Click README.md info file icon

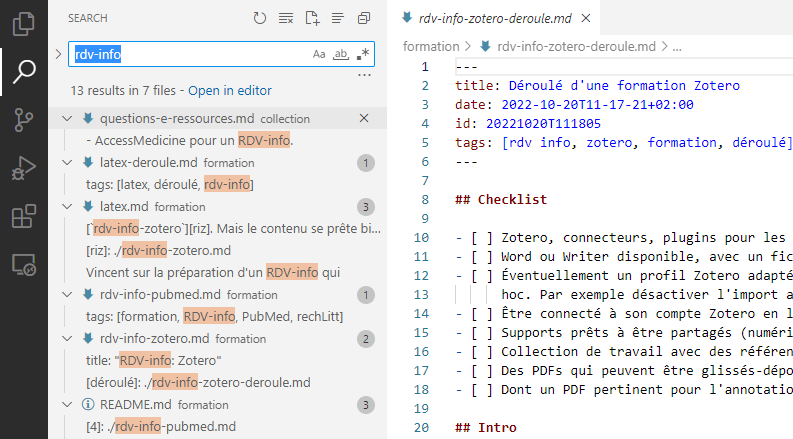[88, 405]
